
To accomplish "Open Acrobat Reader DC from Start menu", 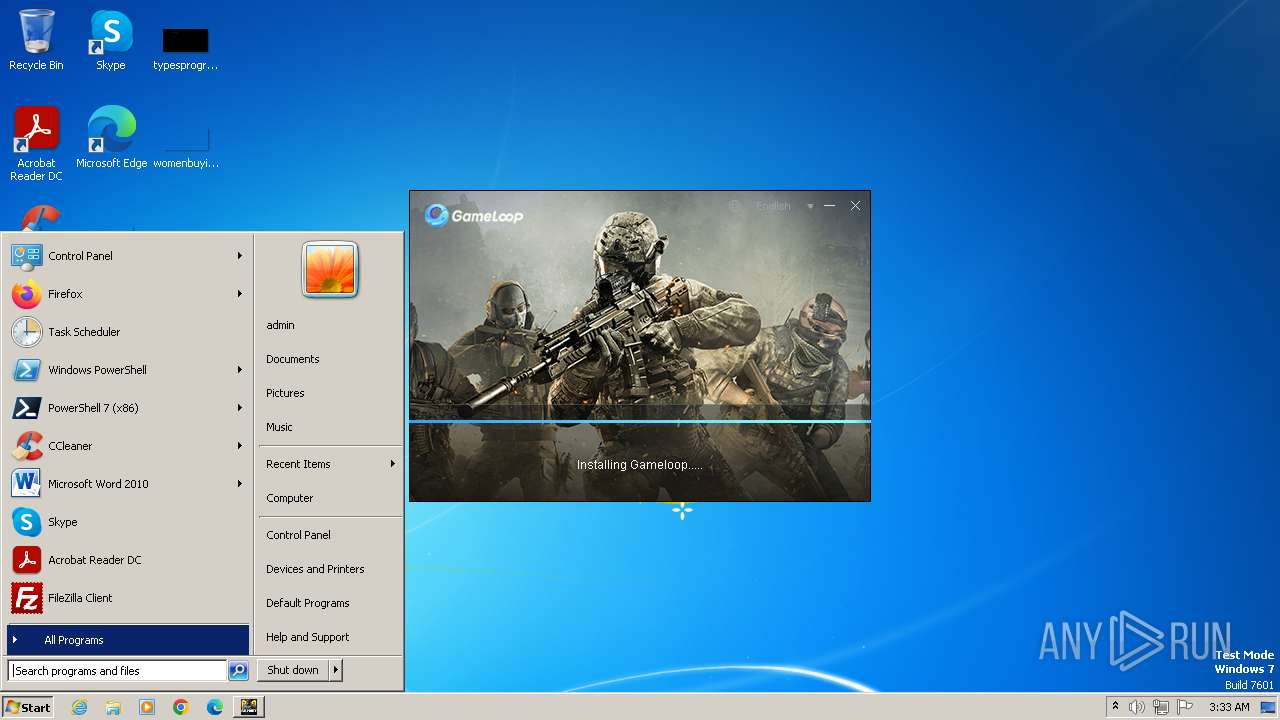I will [127, 560].
